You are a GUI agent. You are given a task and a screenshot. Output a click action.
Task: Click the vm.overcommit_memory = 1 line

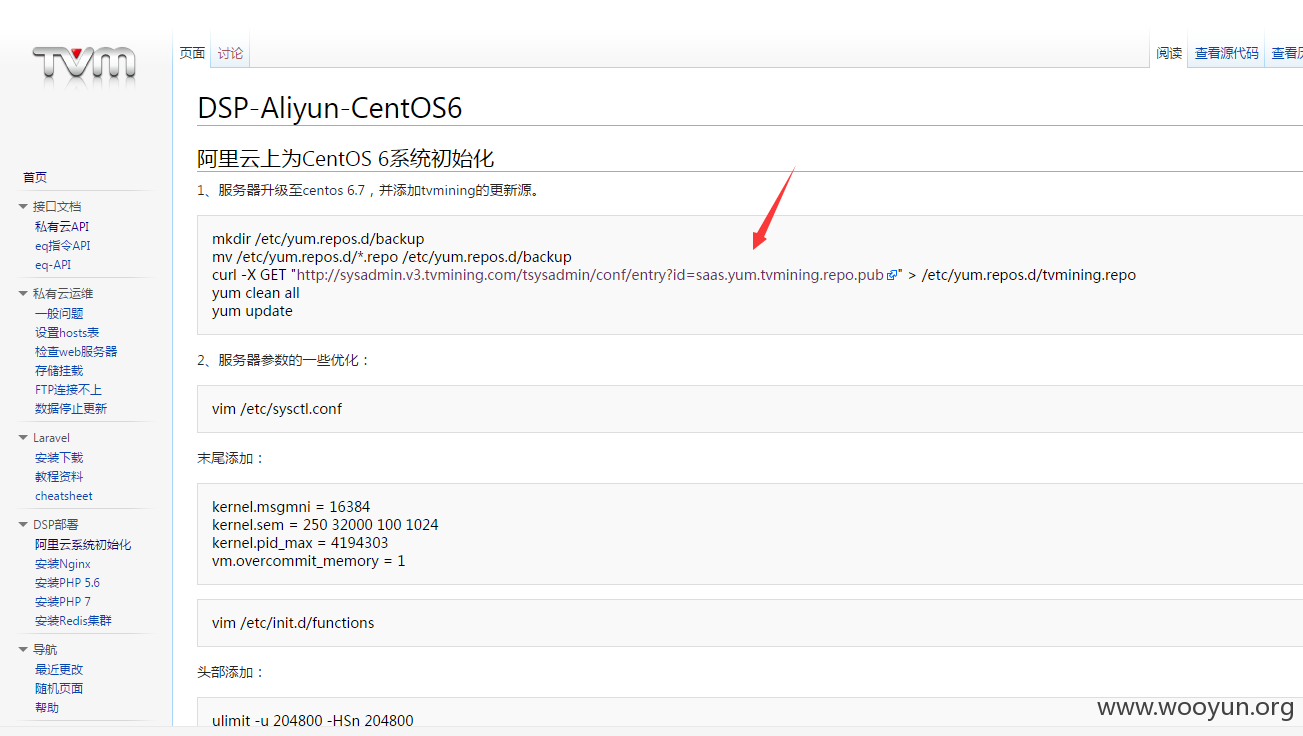tap(309, 561)
